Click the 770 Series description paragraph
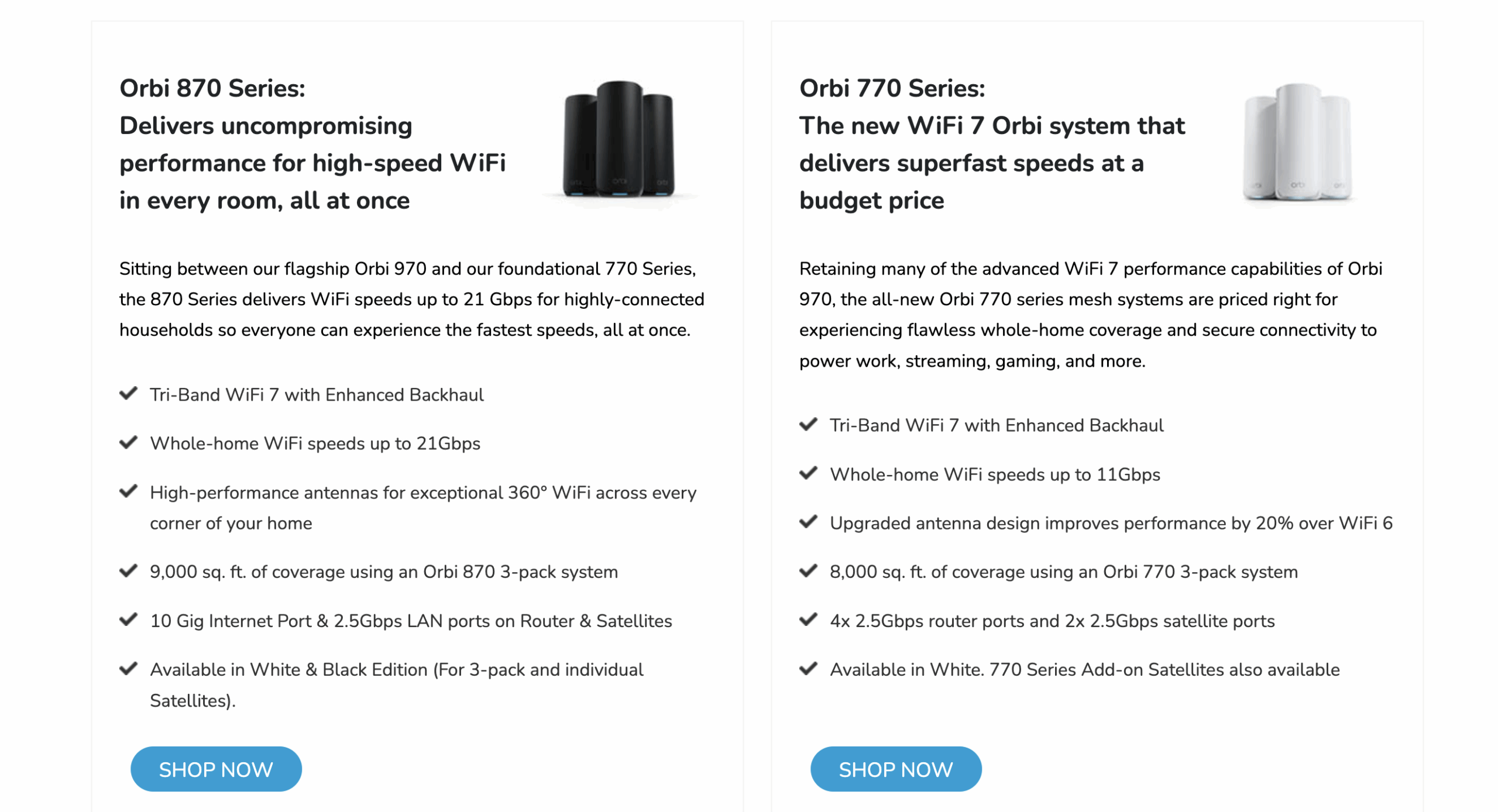 [1090, 314]
